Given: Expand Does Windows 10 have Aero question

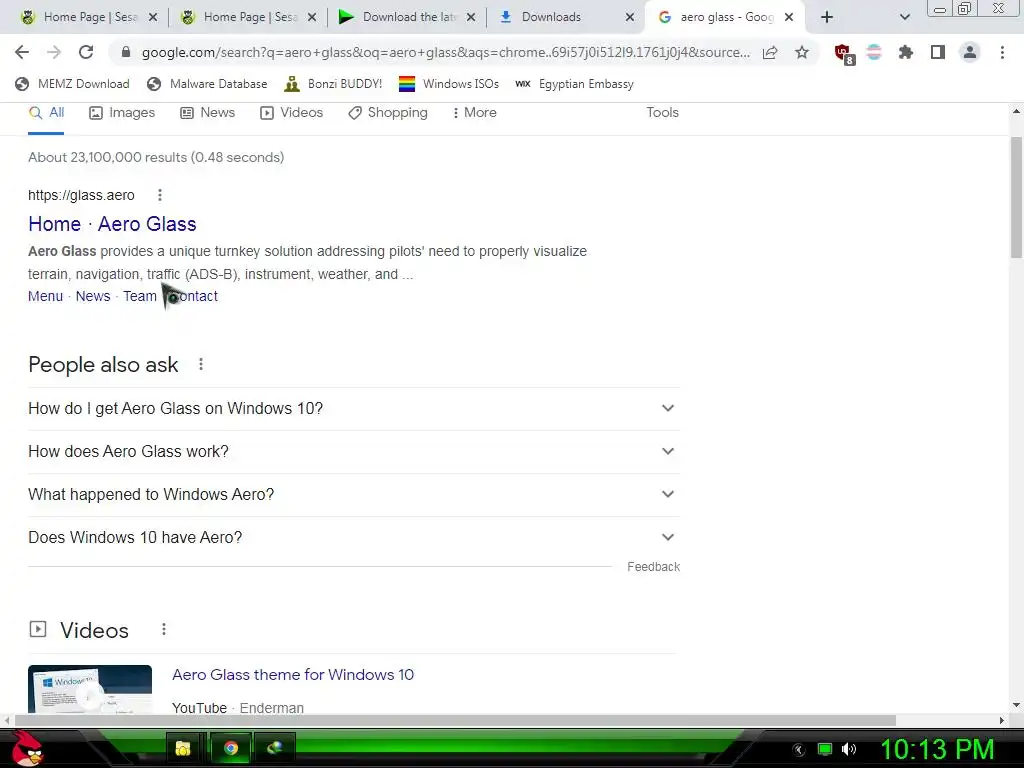Looking at the screenshot, I should (354, 537).
